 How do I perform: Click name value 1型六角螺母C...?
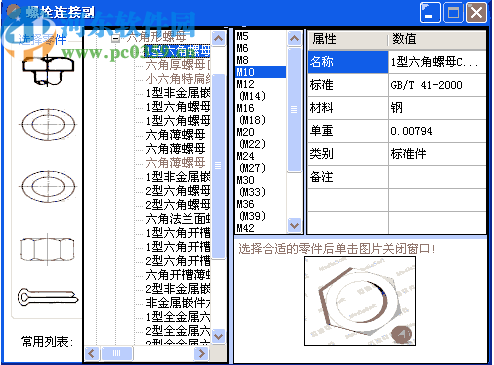point(437,62)
